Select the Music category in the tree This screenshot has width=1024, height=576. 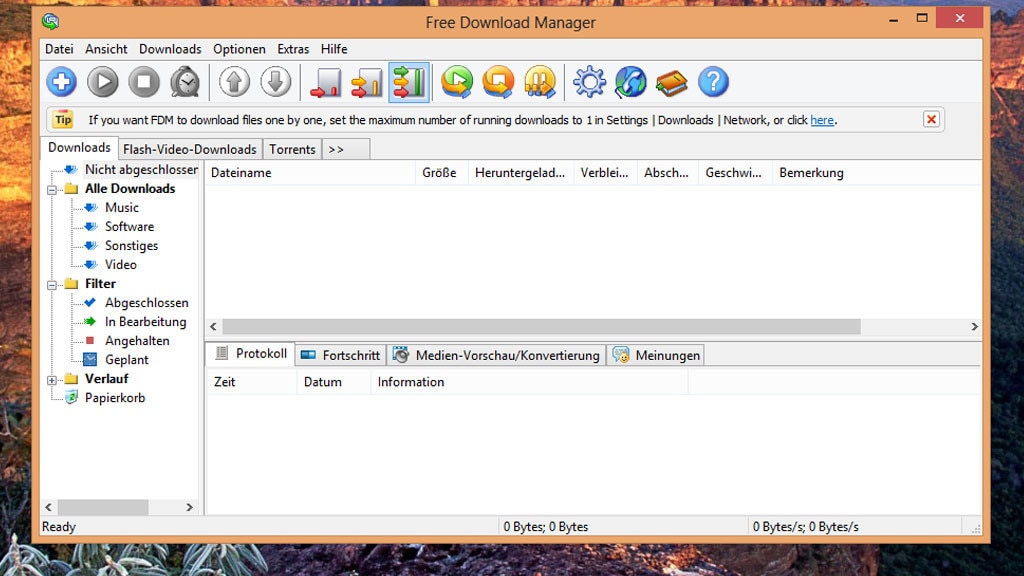coord(122,208)
